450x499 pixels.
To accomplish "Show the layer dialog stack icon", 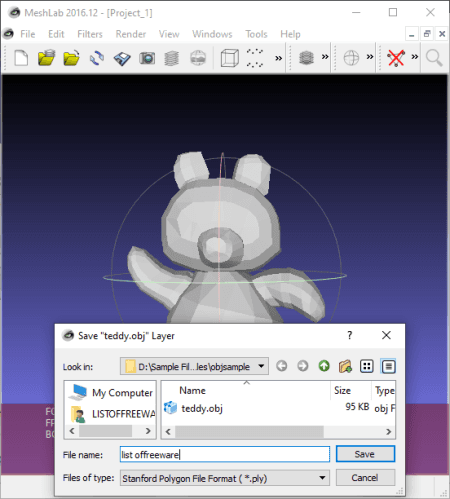I will coord(172,58).
